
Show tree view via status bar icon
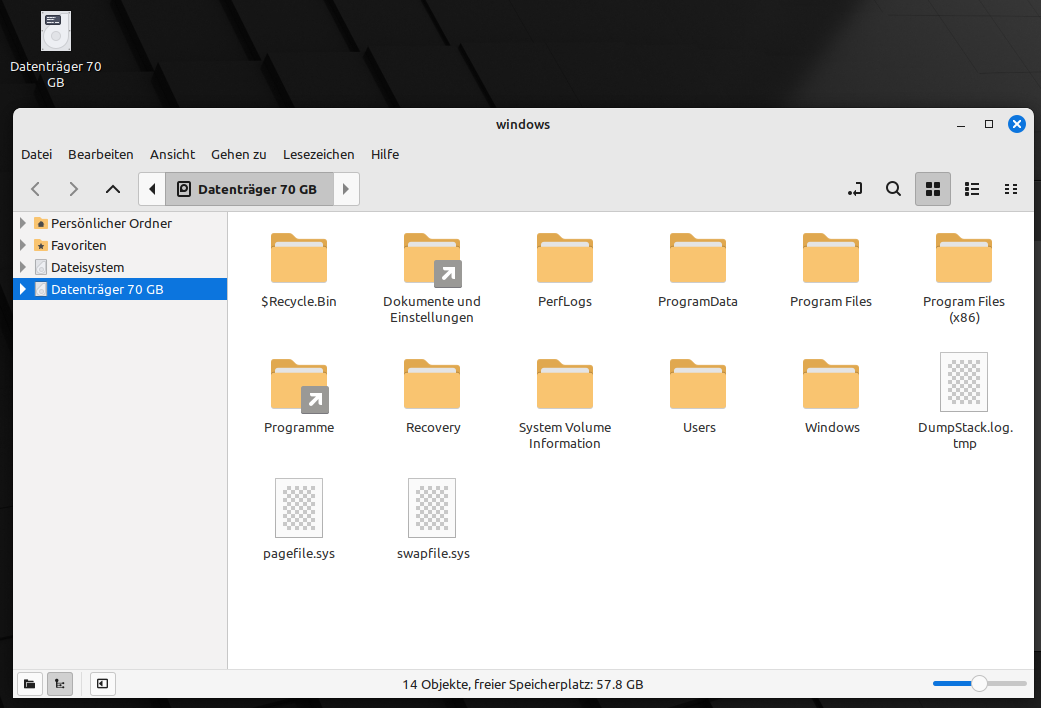pyautogui.click(x=60, y=684)
